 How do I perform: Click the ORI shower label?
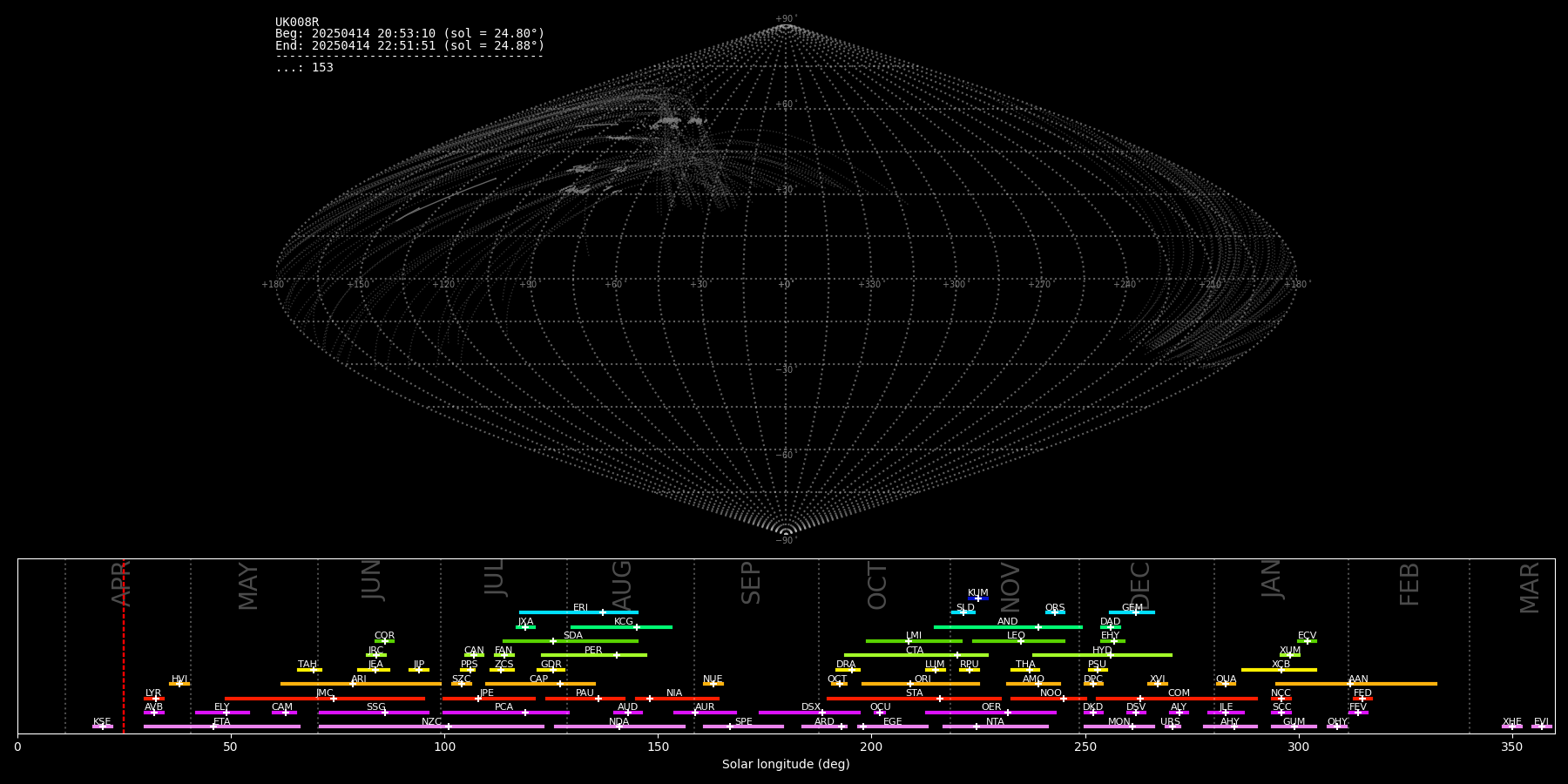(923, 679)
